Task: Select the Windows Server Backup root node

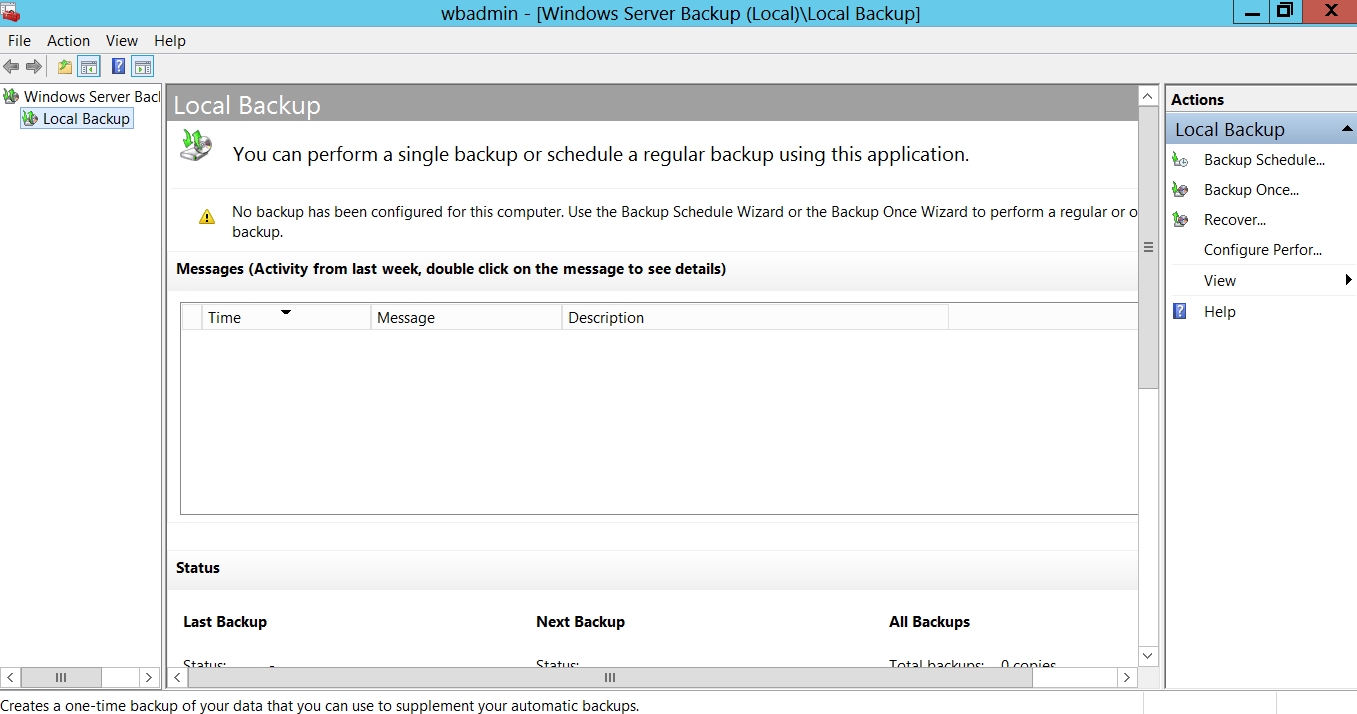Action: 91,97
